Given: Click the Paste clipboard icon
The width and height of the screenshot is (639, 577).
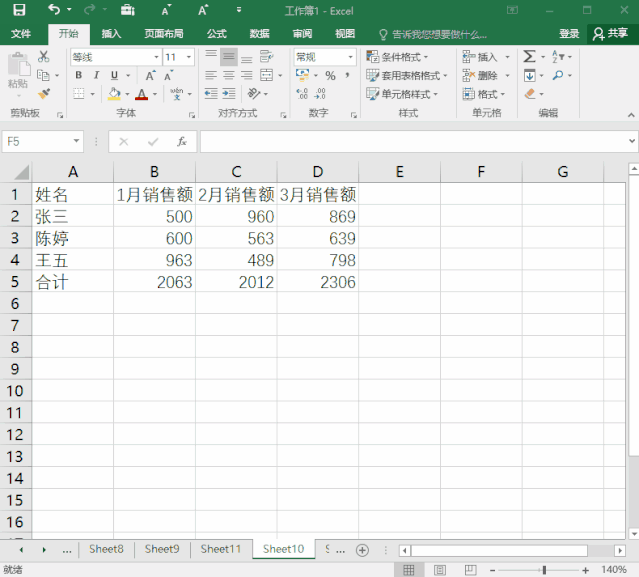Looking at the screenshot, I should point(18,65).
